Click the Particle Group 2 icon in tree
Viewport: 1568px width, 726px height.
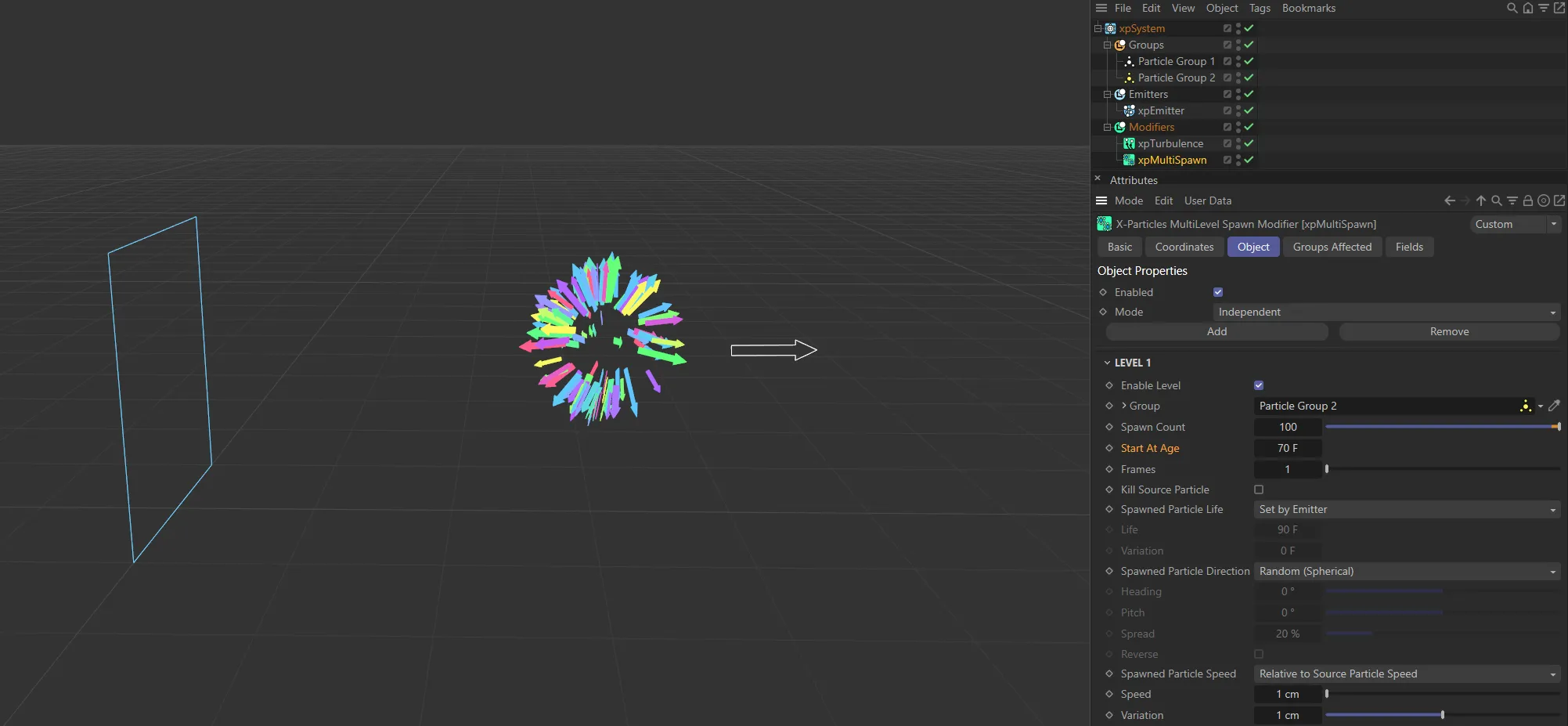click(x=1129, y=78)
